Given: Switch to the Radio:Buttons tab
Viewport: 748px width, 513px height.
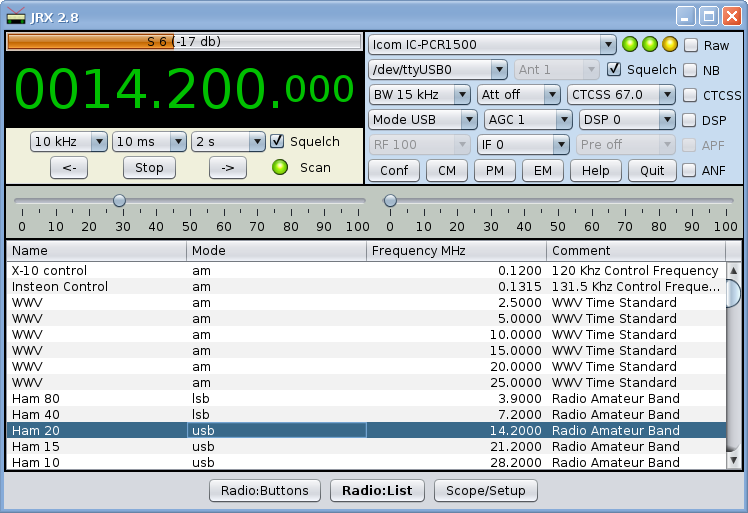Looking at the screenshot, I should point(265,491).
